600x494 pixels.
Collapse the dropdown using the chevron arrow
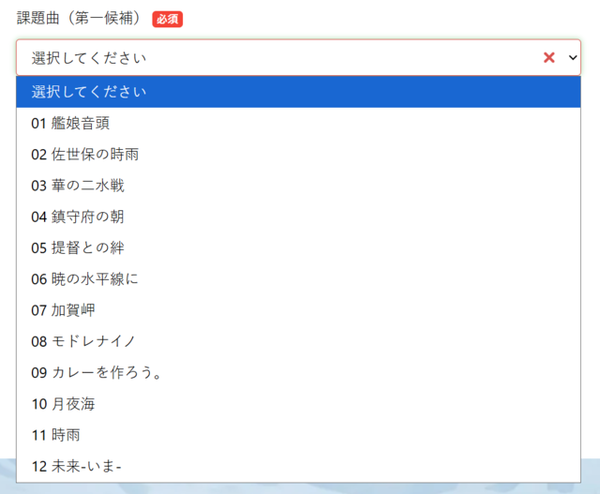pyautogui.click(x=572, y=58)
